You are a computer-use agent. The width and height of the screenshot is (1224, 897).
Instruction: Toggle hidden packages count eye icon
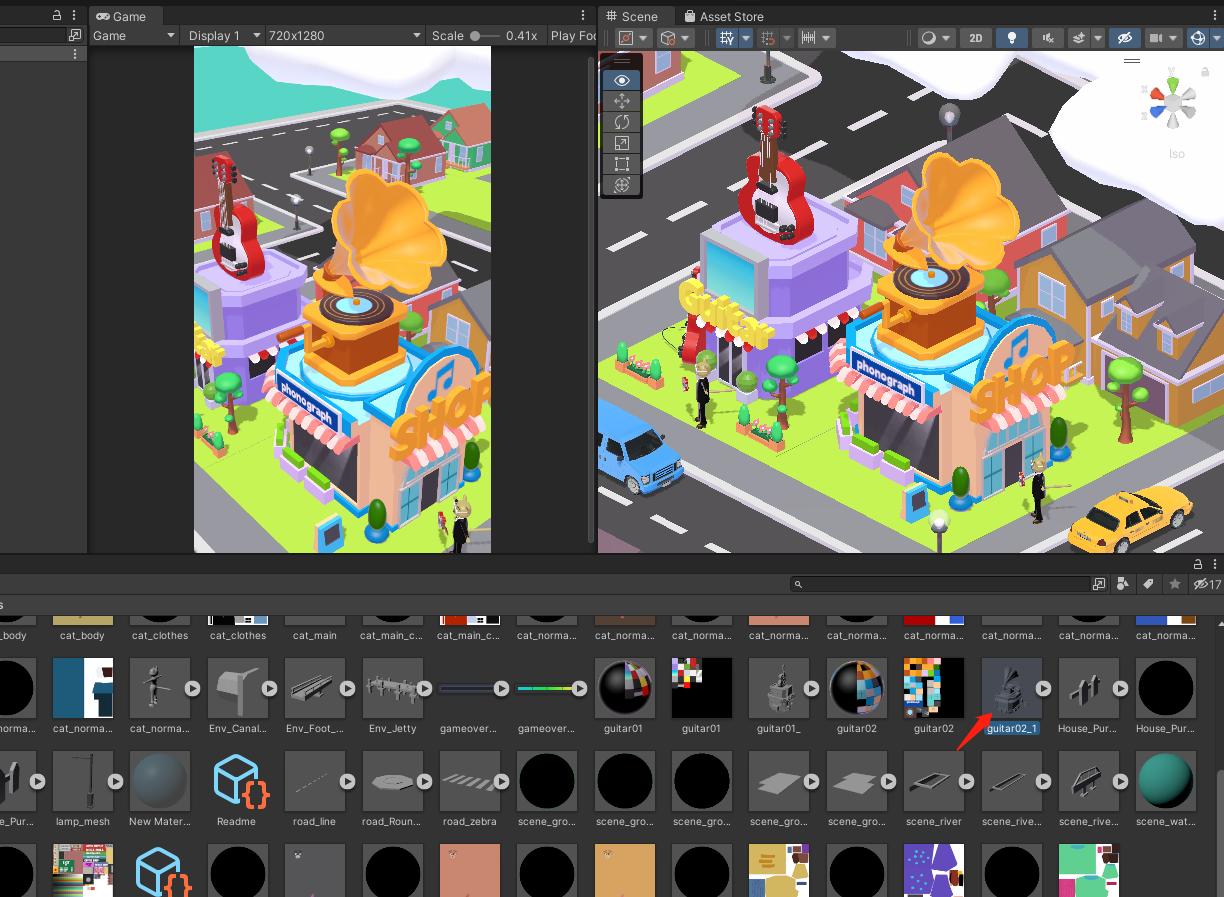coord(1207,584)
